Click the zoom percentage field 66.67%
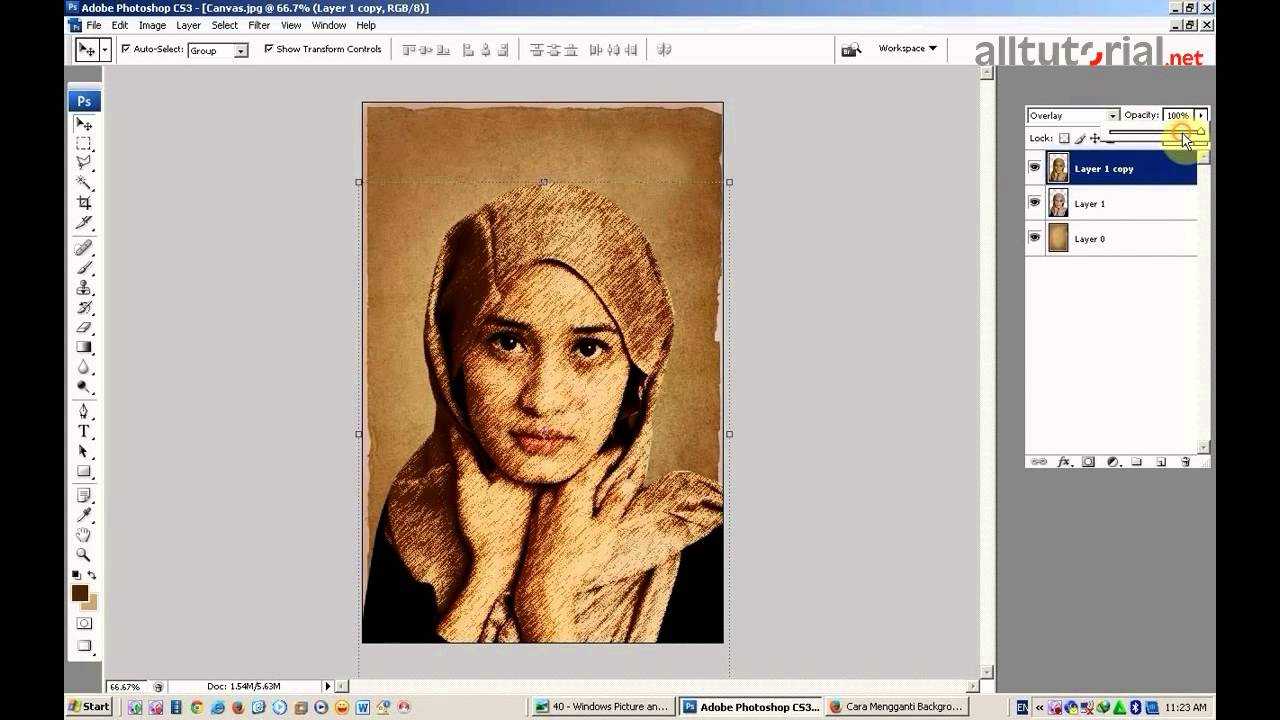Viewport: 1280px width, 720px height. click(x=125, y=687)
